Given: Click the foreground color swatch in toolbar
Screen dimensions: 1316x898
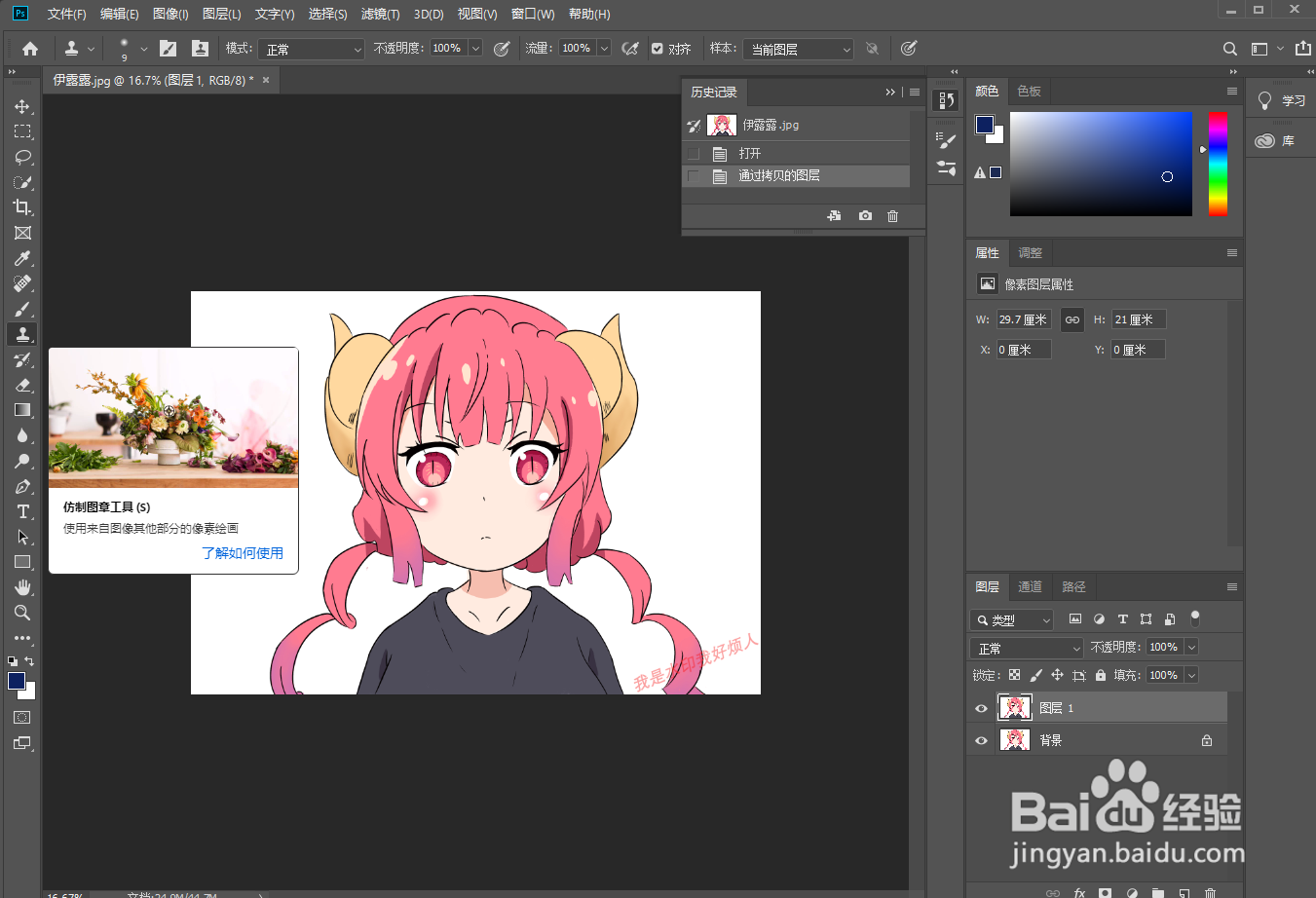Looking at the screenshot, I should point(16,681).
